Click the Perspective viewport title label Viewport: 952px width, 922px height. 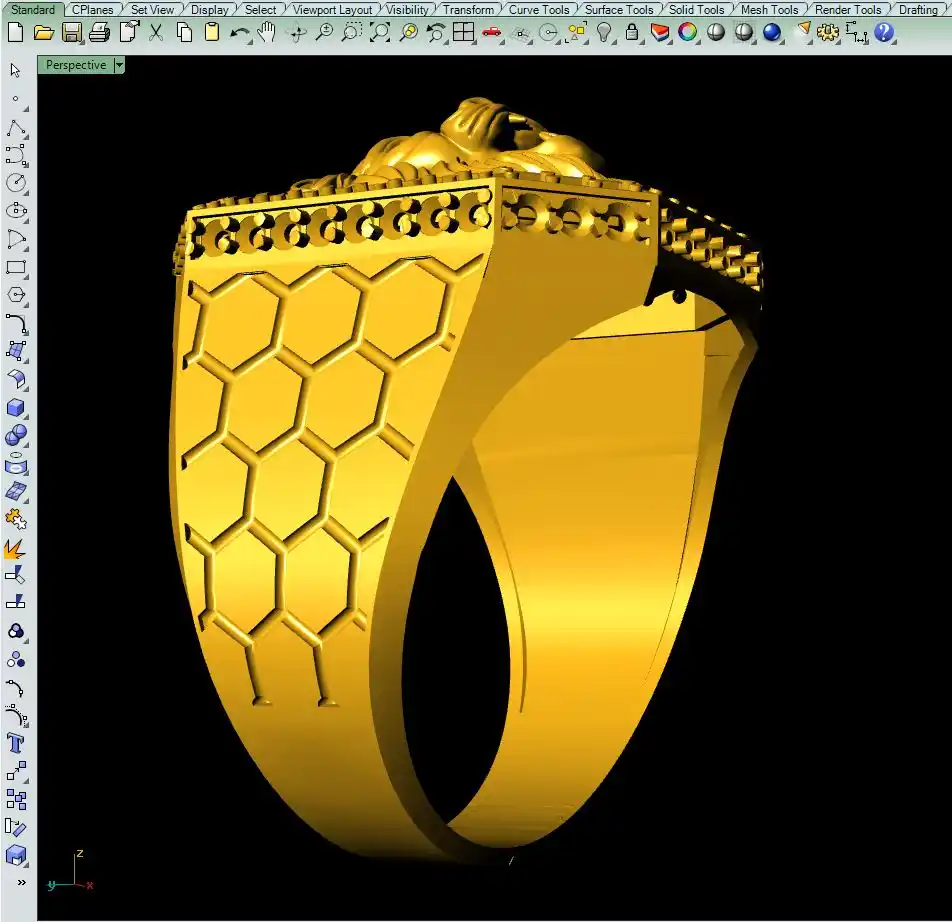[x=75, y=65]
